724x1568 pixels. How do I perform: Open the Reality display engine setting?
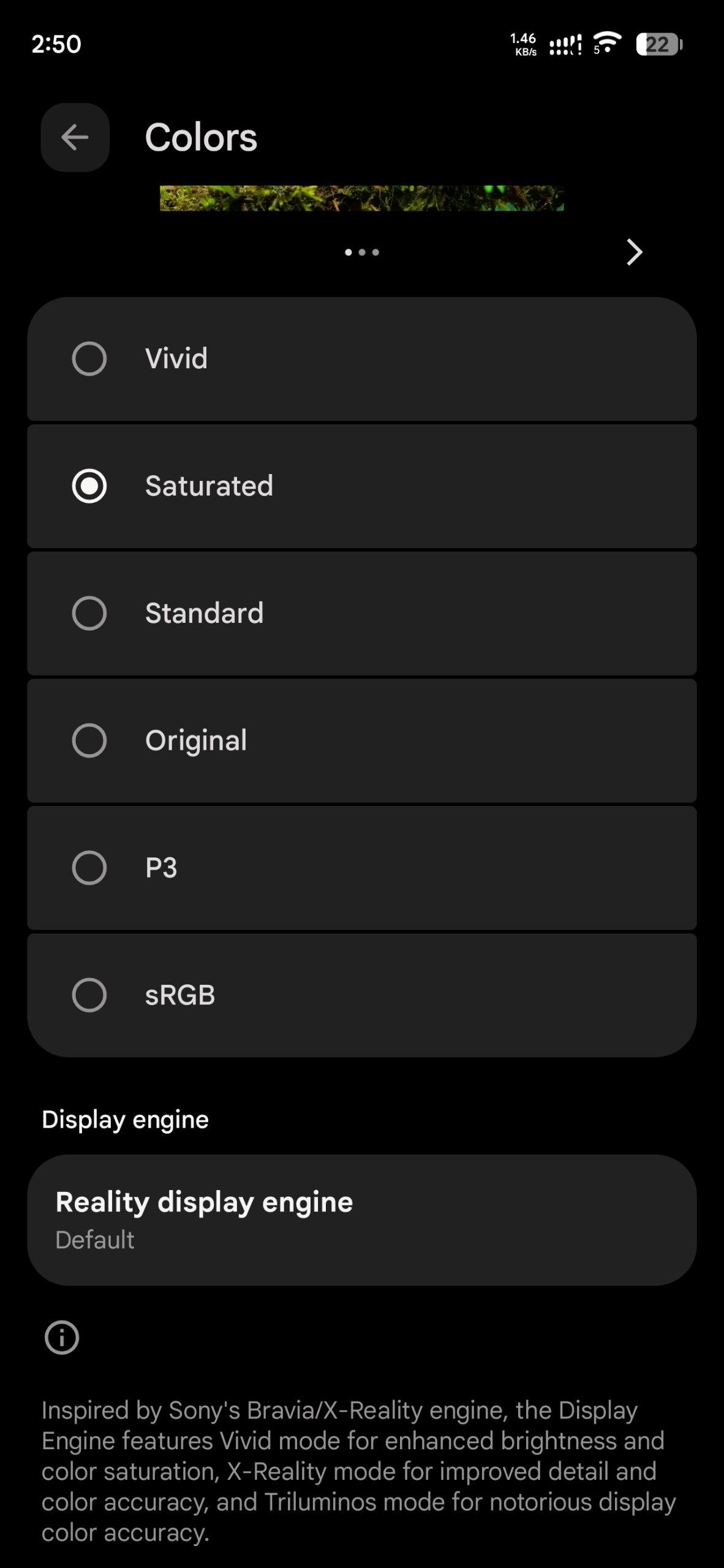point(361,1219)
